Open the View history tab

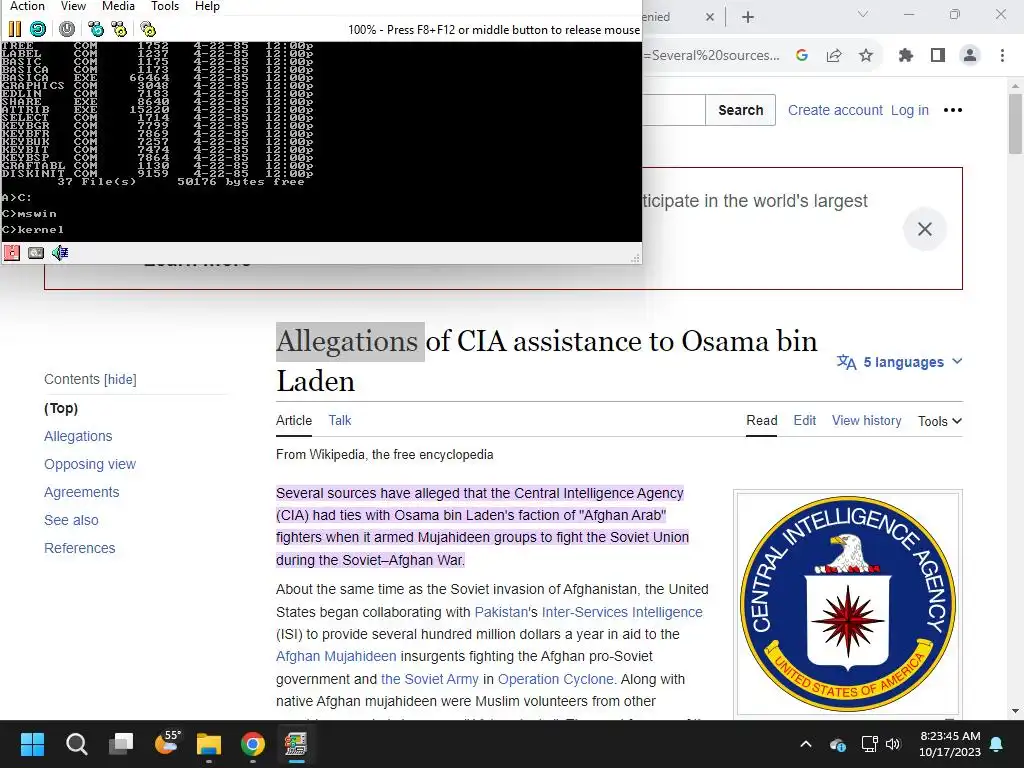click(x=867, y=421)
